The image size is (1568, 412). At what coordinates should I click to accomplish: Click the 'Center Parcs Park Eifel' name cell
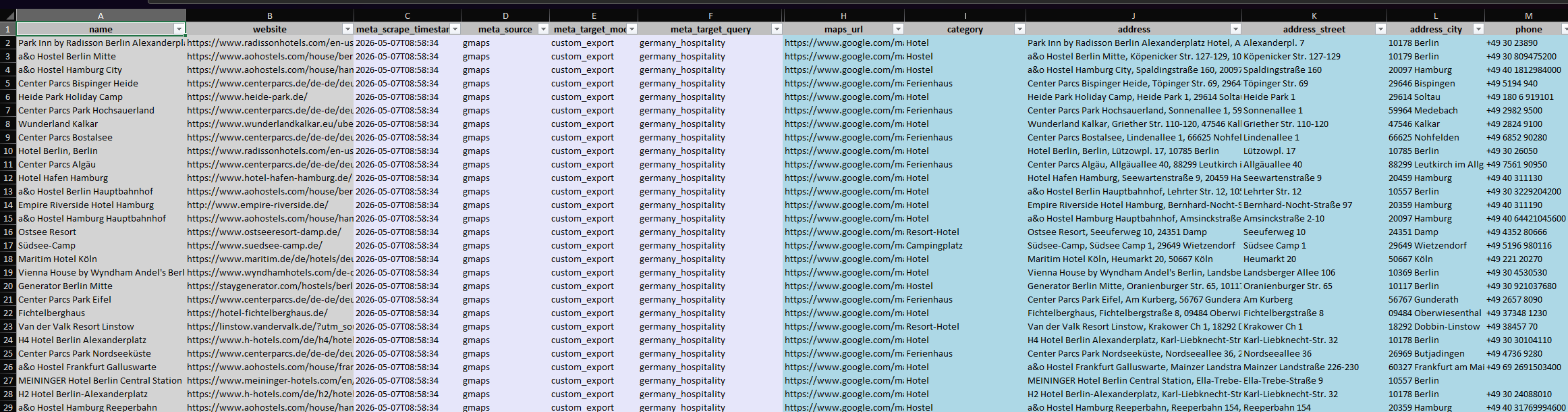click(x=101, y=299)
